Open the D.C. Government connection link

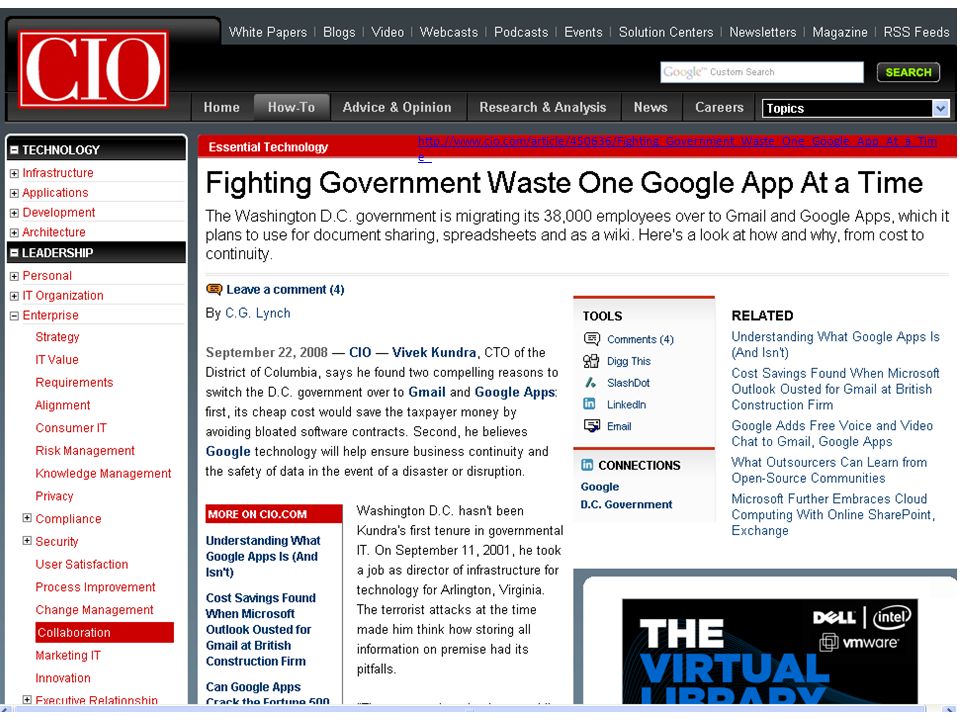(x=626, y=504)
